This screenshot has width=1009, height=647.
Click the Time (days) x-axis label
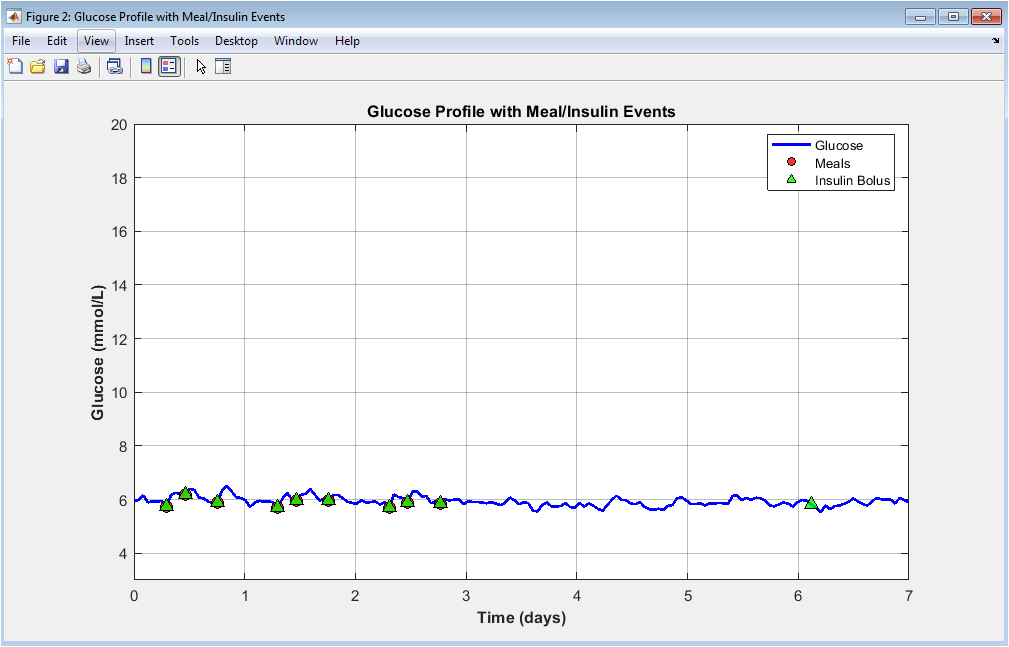[x=521, y=618]
